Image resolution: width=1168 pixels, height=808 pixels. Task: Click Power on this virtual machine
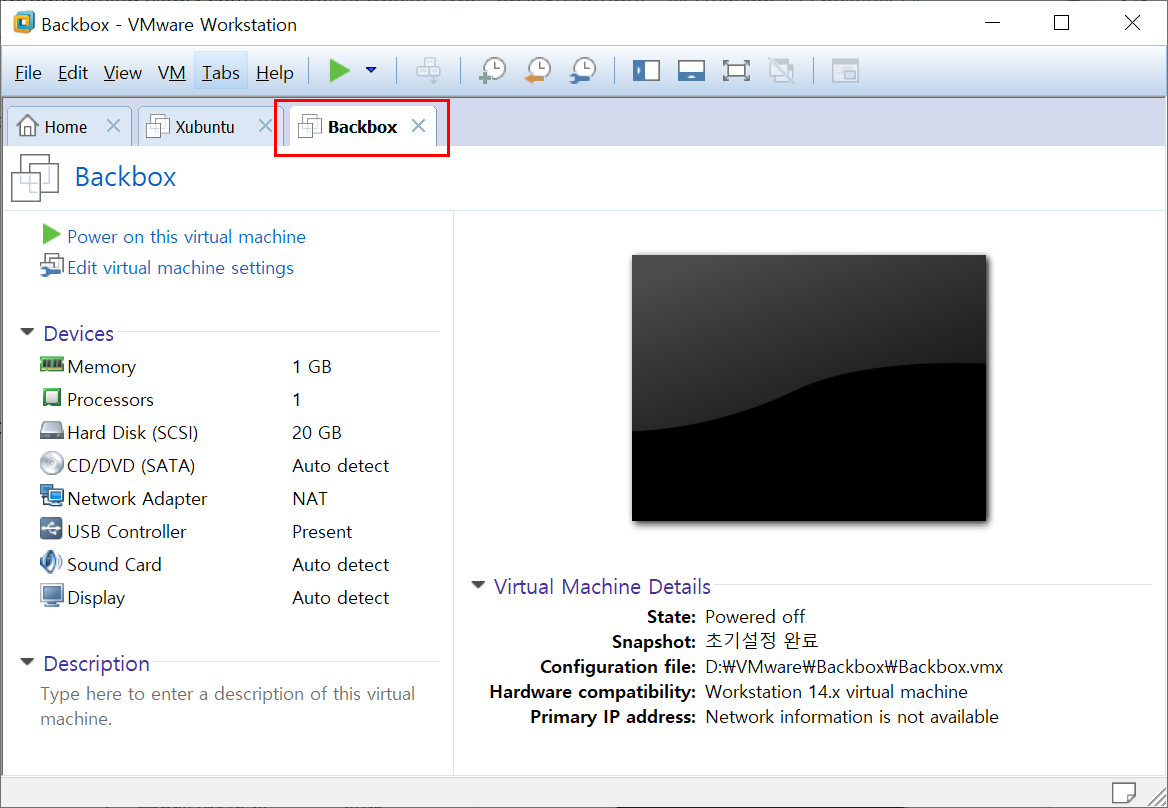186,236
